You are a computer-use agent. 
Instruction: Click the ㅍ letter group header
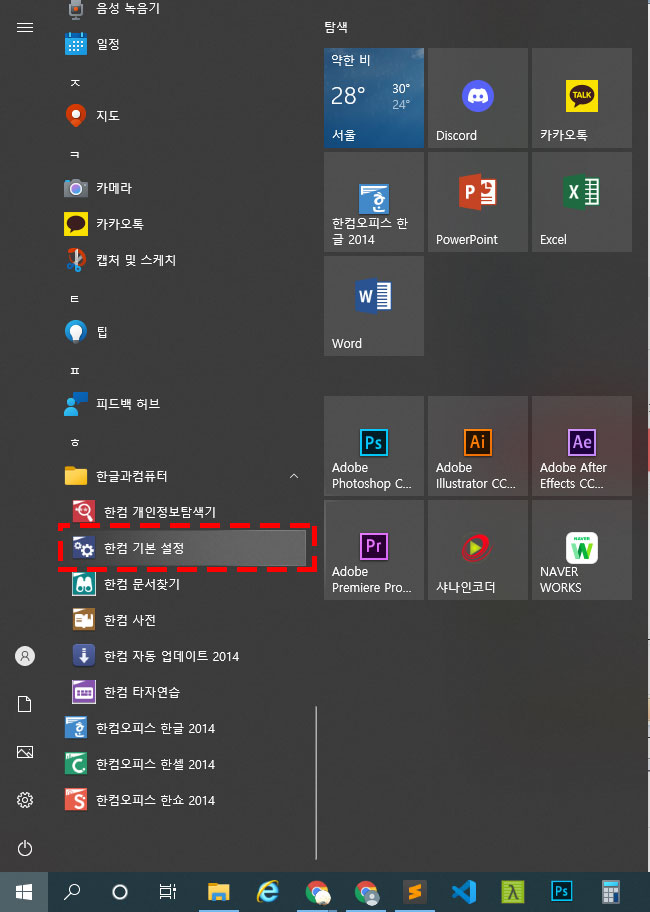pyautogui.click(x=75, y=370)
